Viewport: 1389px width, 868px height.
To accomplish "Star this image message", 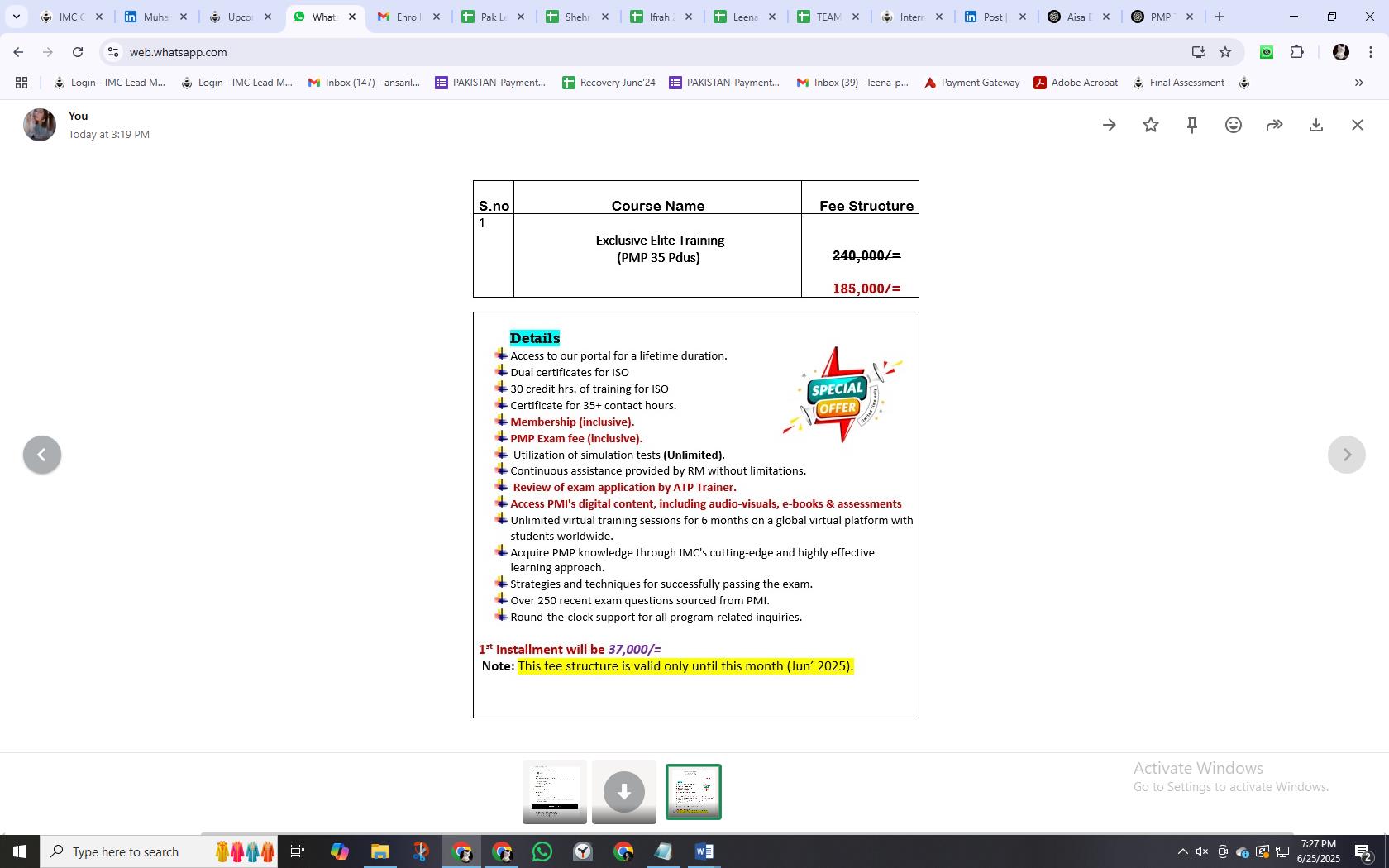I will 1151,125.
